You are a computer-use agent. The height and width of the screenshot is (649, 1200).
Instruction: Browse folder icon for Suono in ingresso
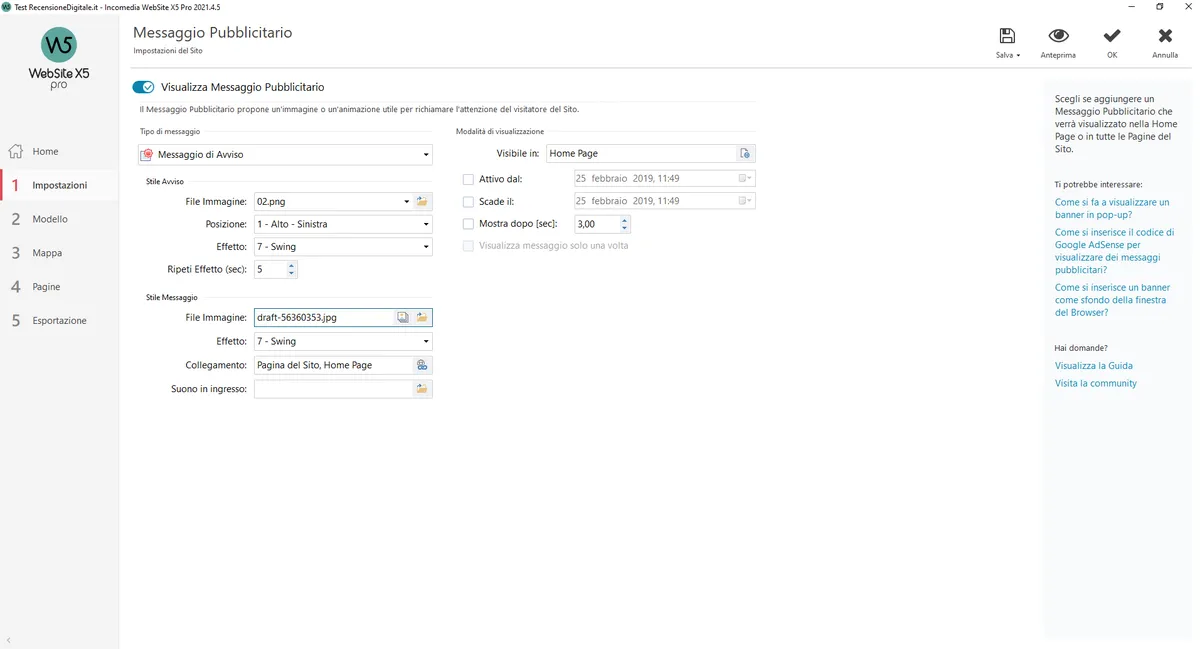tap(422, 389)
